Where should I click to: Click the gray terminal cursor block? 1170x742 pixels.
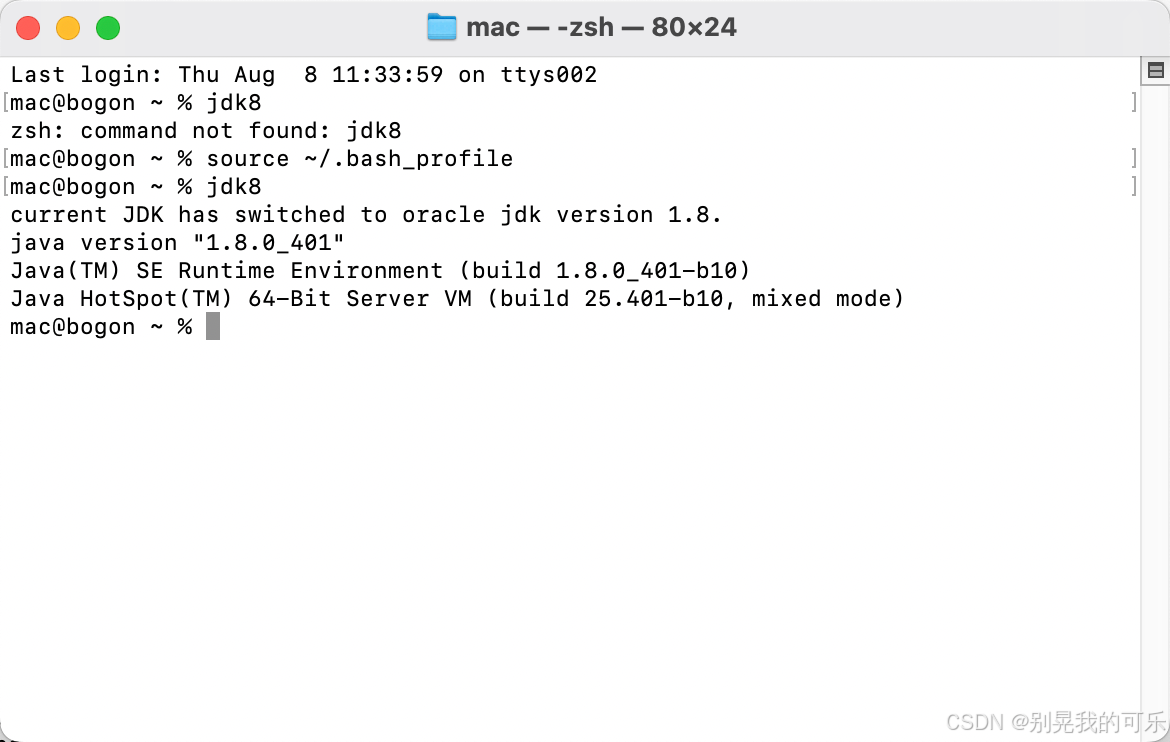click(x=213, y=327)
